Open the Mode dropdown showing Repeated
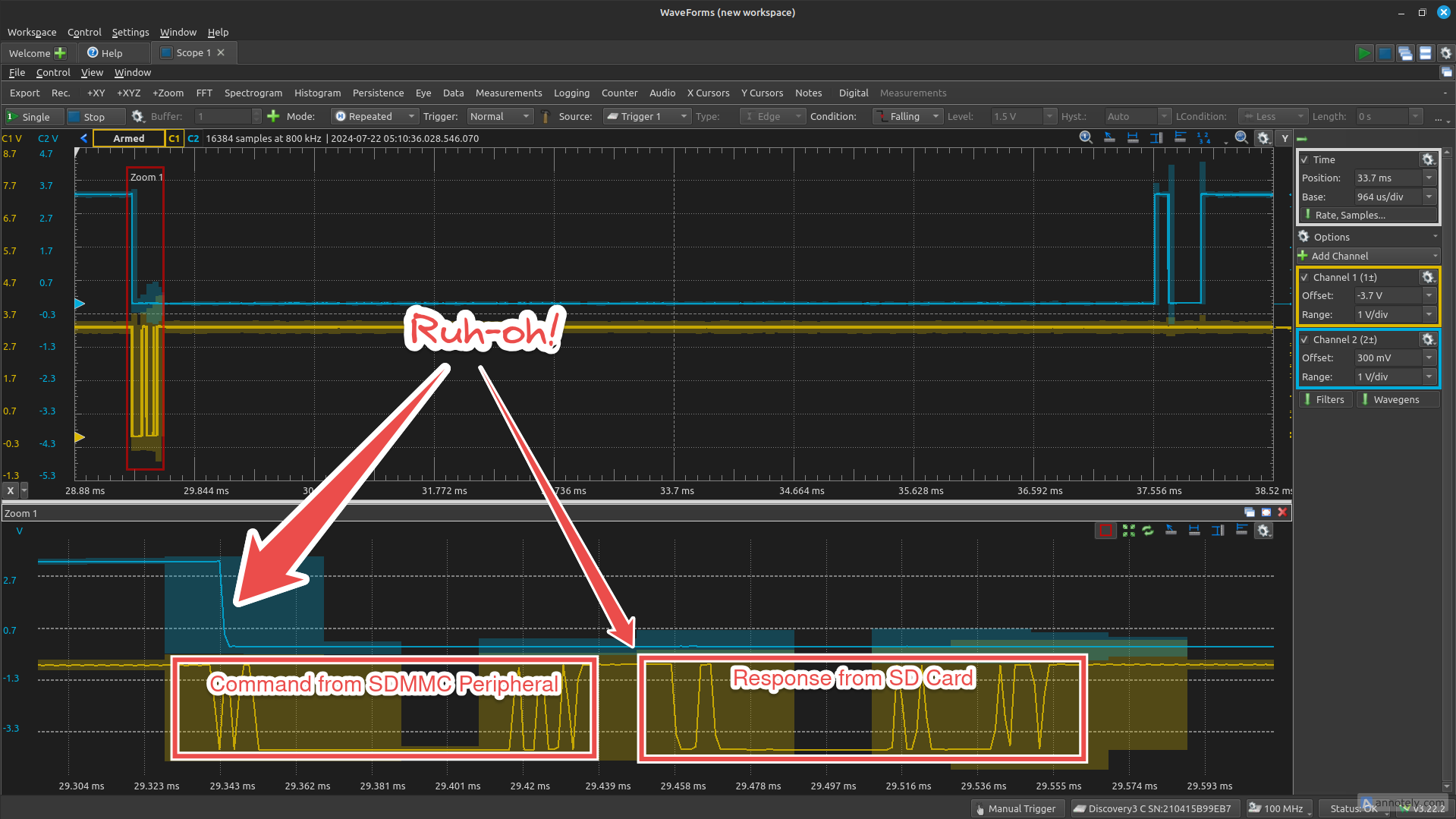Screen dimensions: 1456x819 pyautogui.click(x=375, y=116)
